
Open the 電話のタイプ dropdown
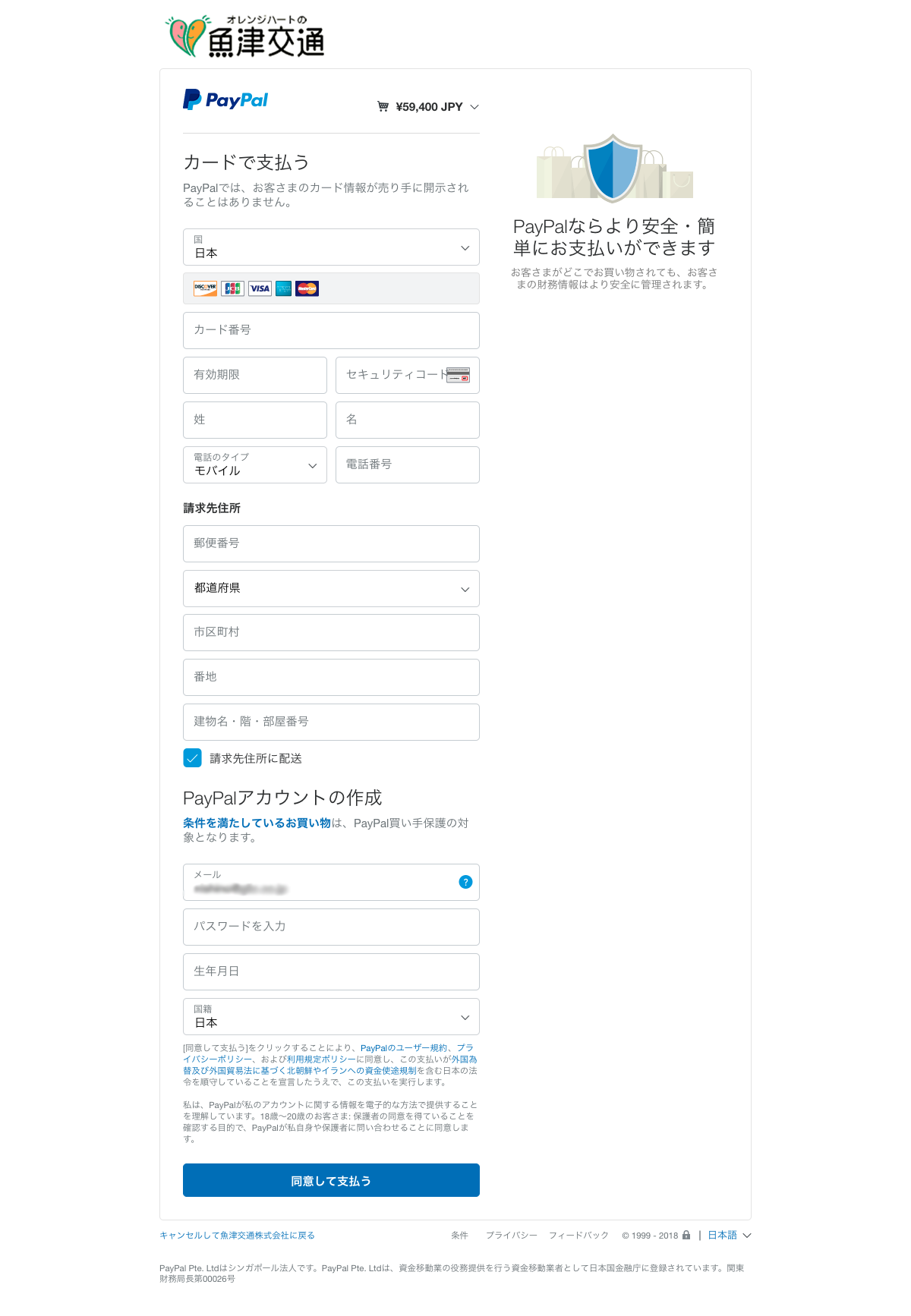coord(254,465)
